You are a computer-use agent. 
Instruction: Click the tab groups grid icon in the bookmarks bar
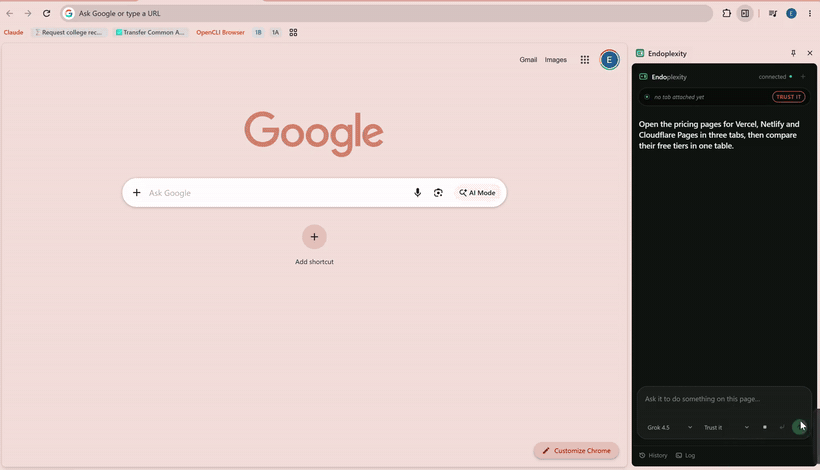point(293,32)
